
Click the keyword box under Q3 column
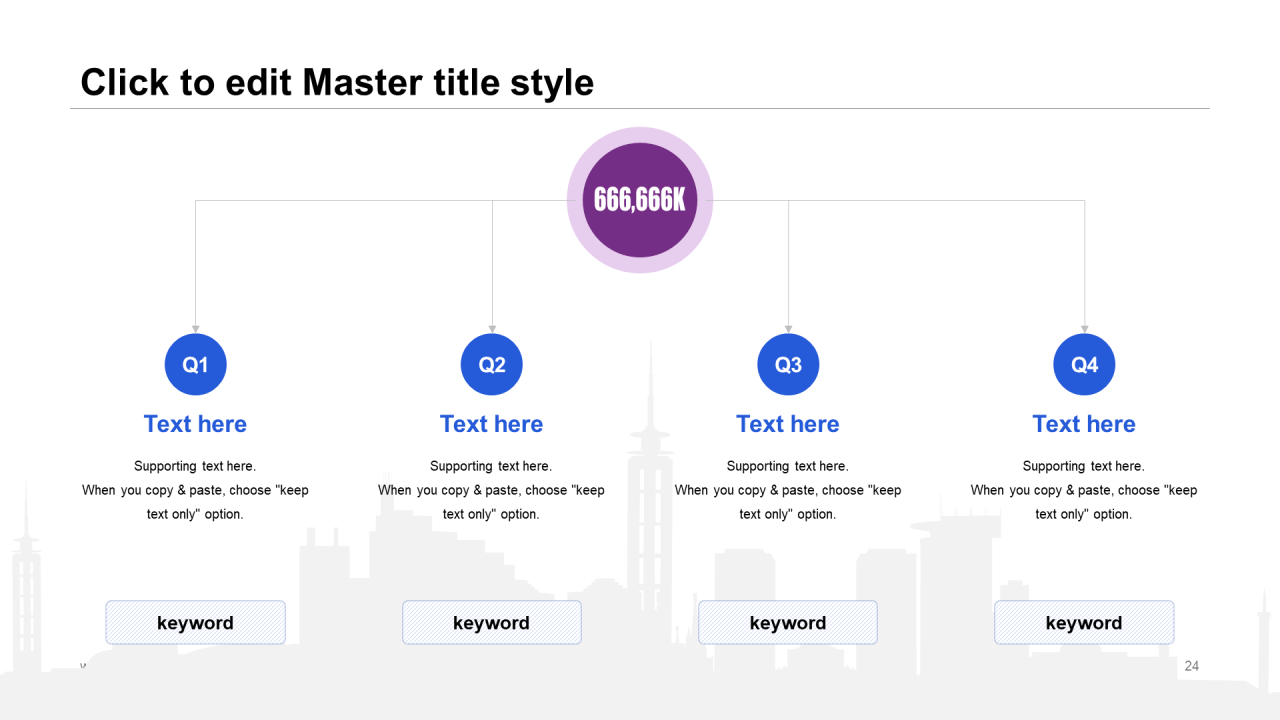pyautogui.click(x=788, y=622)
